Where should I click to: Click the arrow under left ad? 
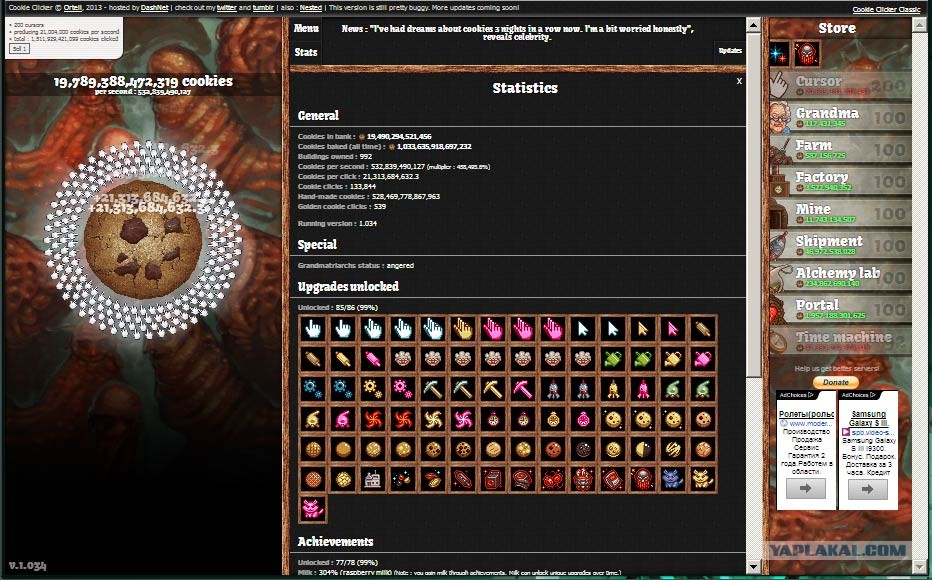coord(805,488)
